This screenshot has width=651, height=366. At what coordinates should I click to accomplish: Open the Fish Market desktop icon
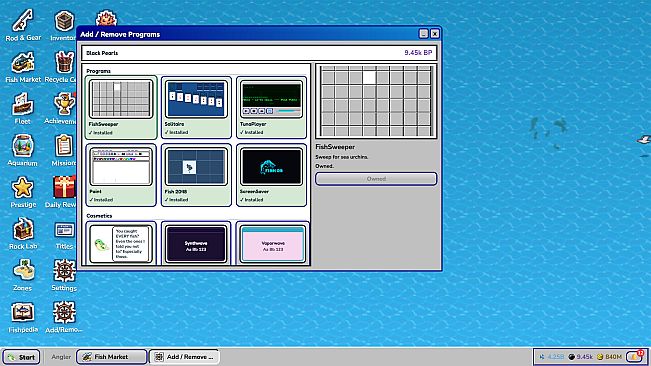(x=23, y=67)
